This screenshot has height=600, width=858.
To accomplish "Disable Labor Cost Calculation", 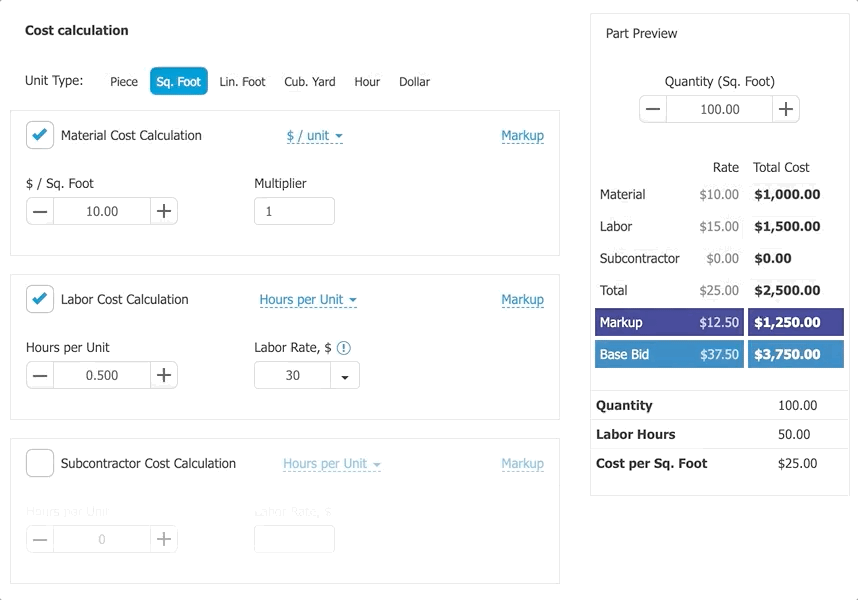I will click(x=40, y=299).
